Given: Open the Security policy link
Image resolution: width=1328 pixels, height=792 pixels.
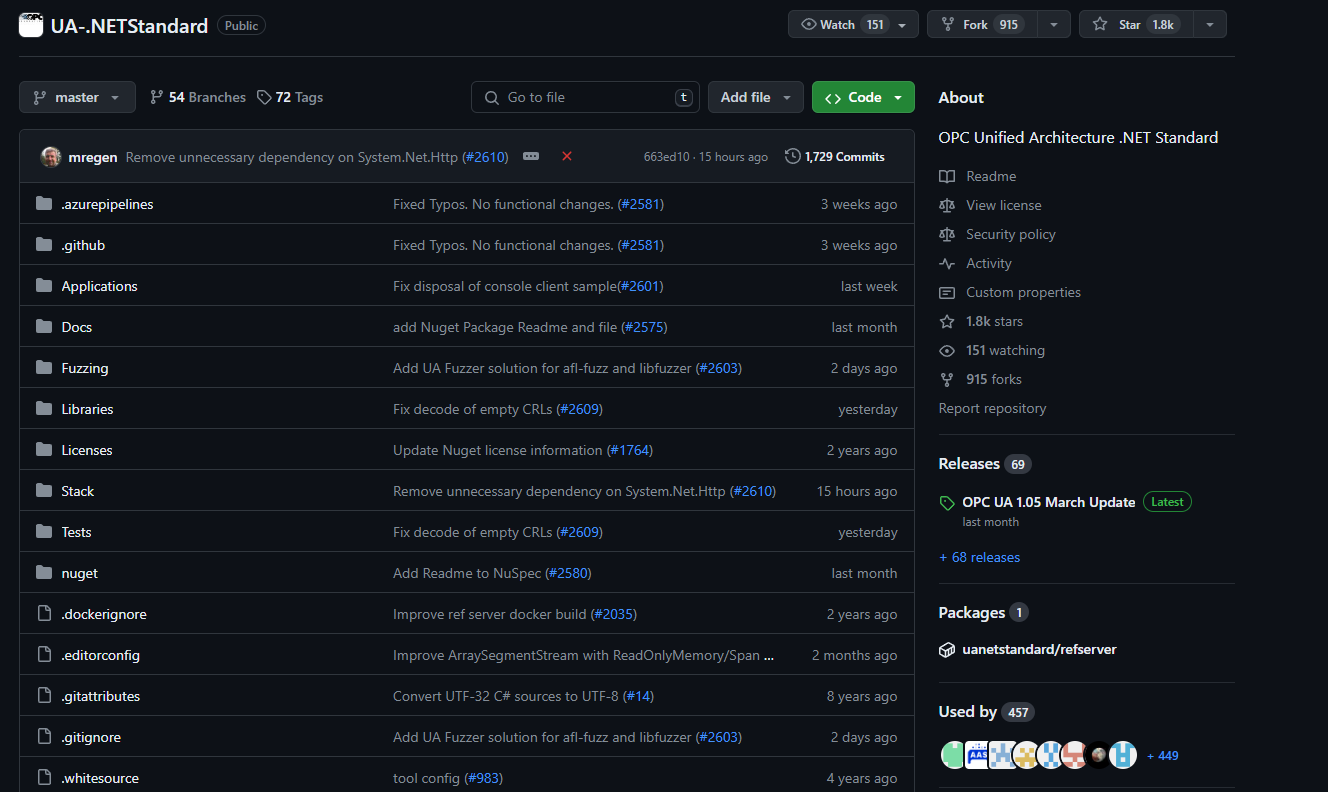Looking at the screenshot, I should 1011,234.
